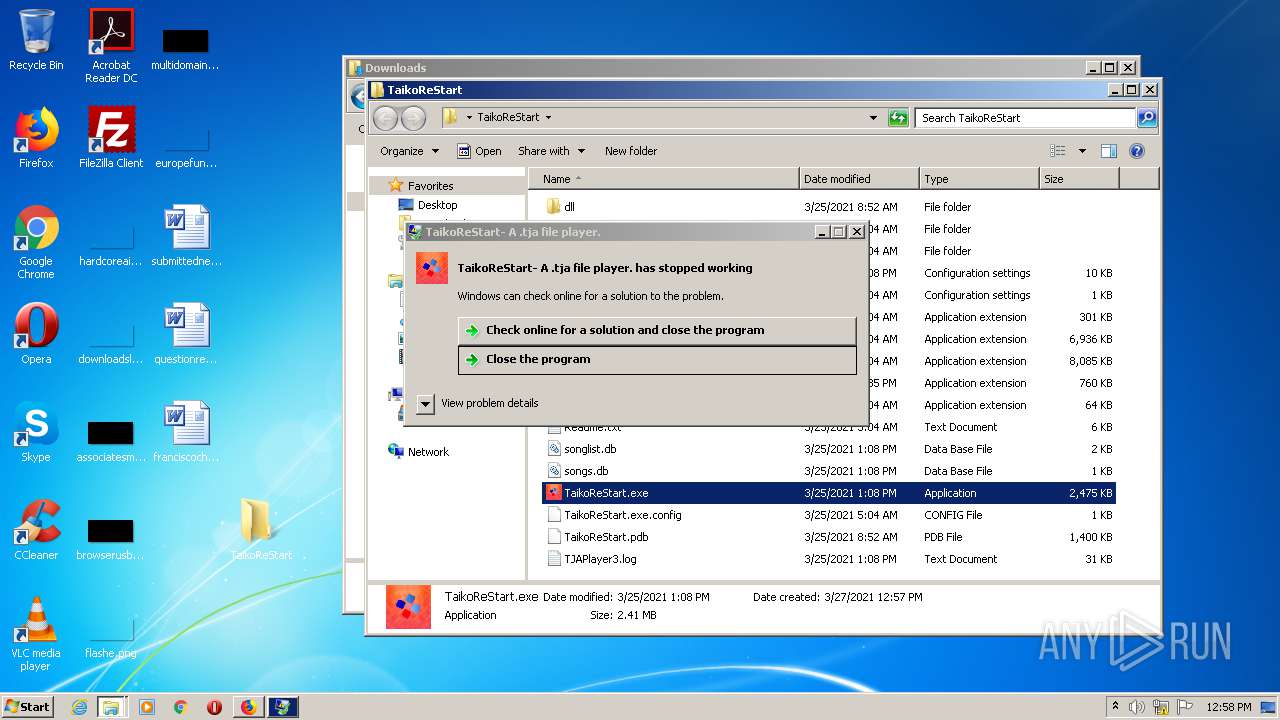Open address bar history dropdown
The height and width of the screenshot is (720, 1280).
[x=873, y=118]
